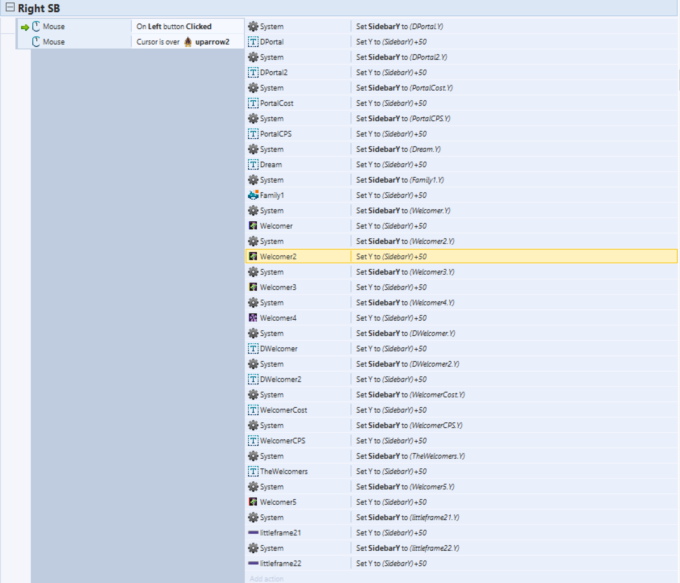Click Mouse icon in Cursor is over row
680x583 pixels.
(36, 42)
